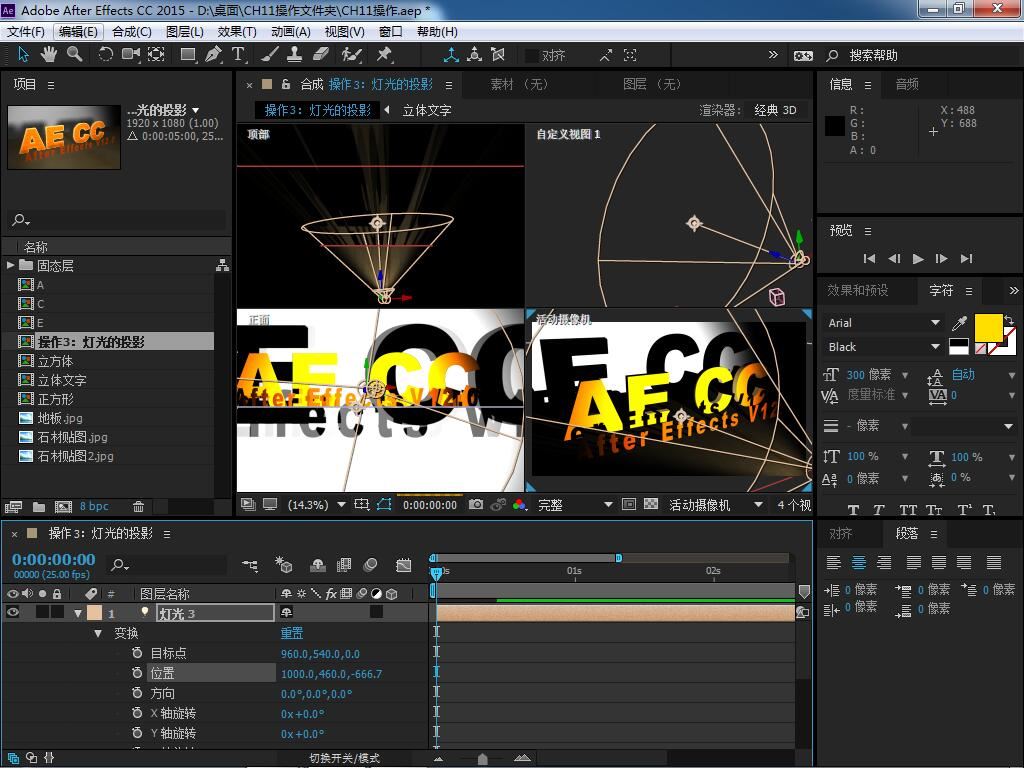Screen dimensions: 1024x768
Task: Click the new folder icon in Project panel
Action: [x=39, y=507]
